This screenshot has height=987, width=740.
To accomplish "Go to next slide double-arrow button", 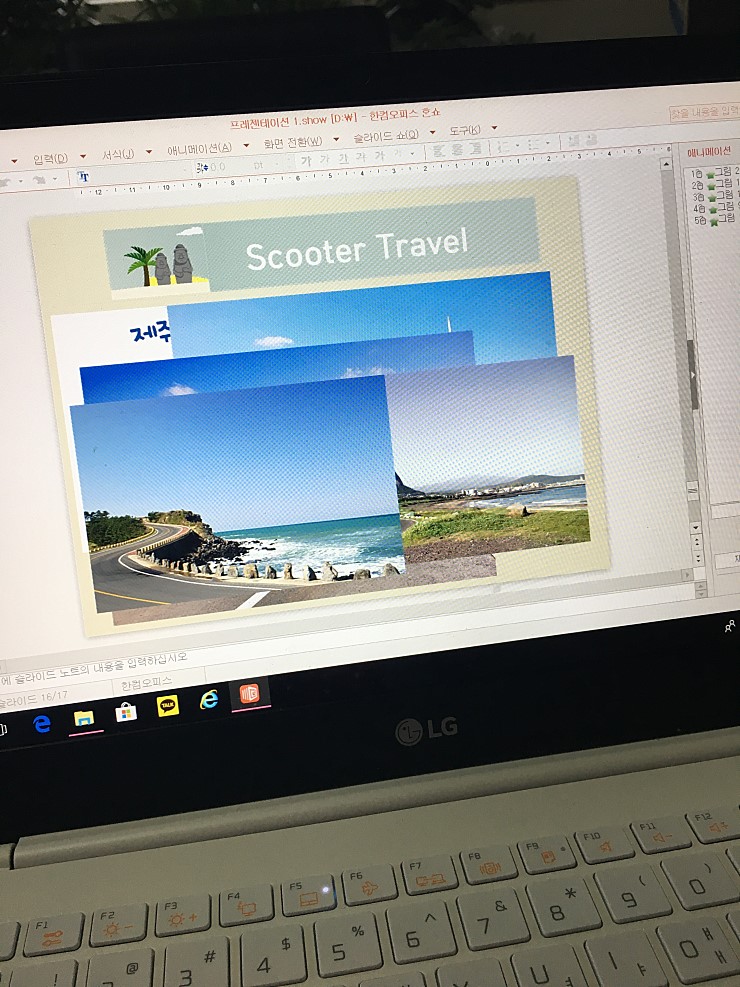I will coord(698,556).
